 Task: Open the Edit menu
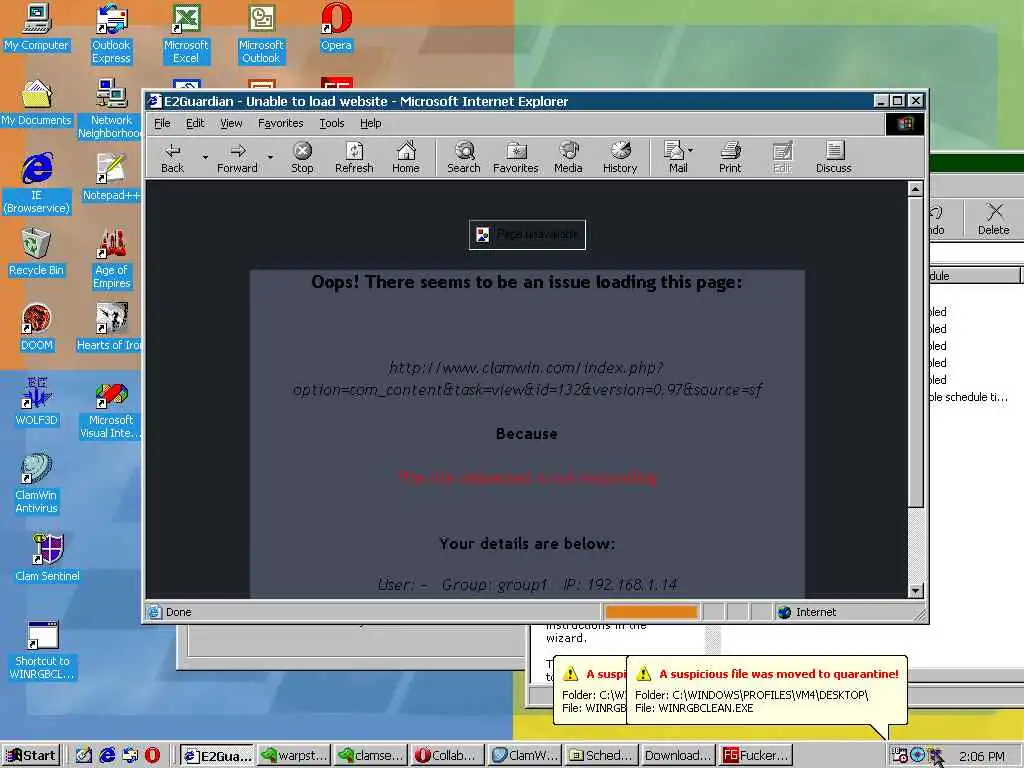tap(195, 123)
